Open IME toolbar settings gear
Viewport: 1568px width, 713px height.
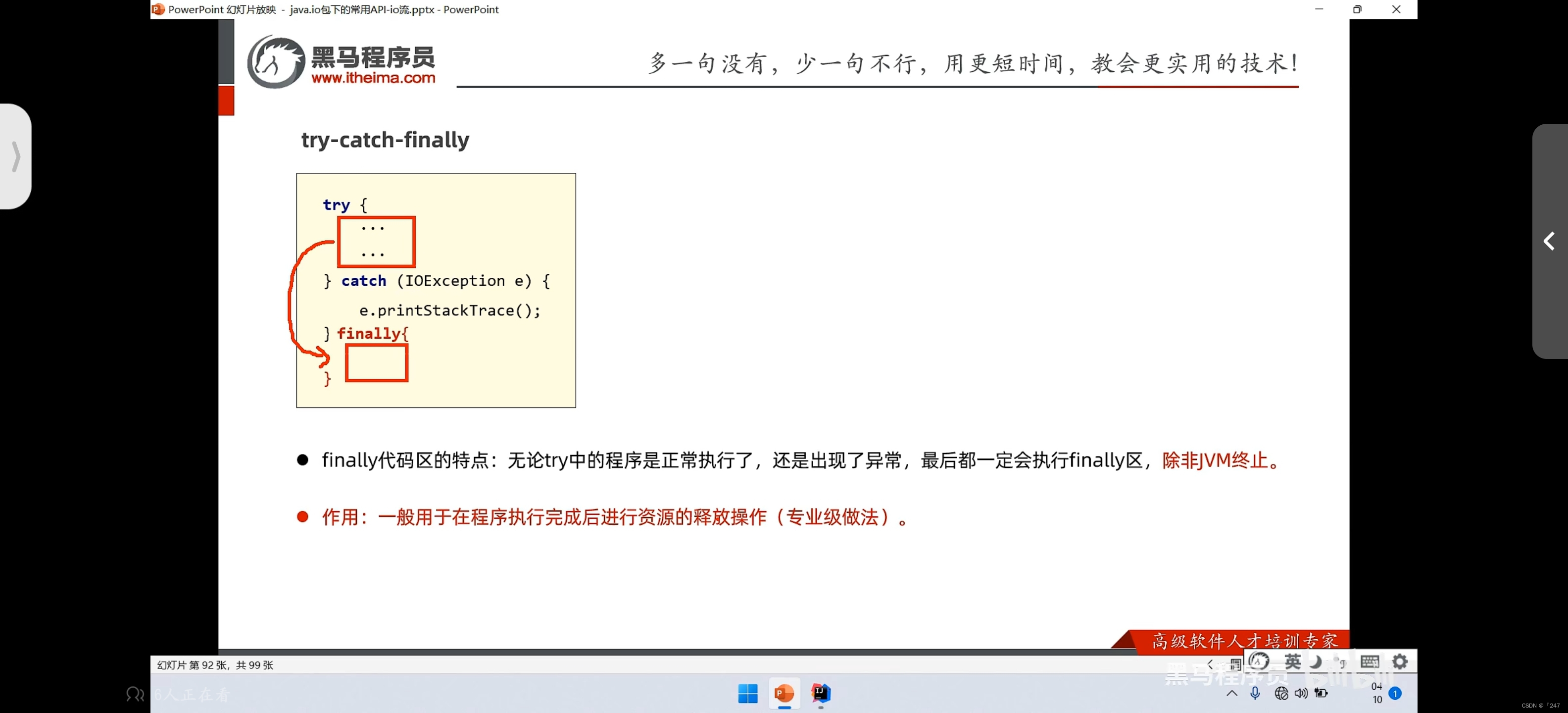click(1399, 661)
